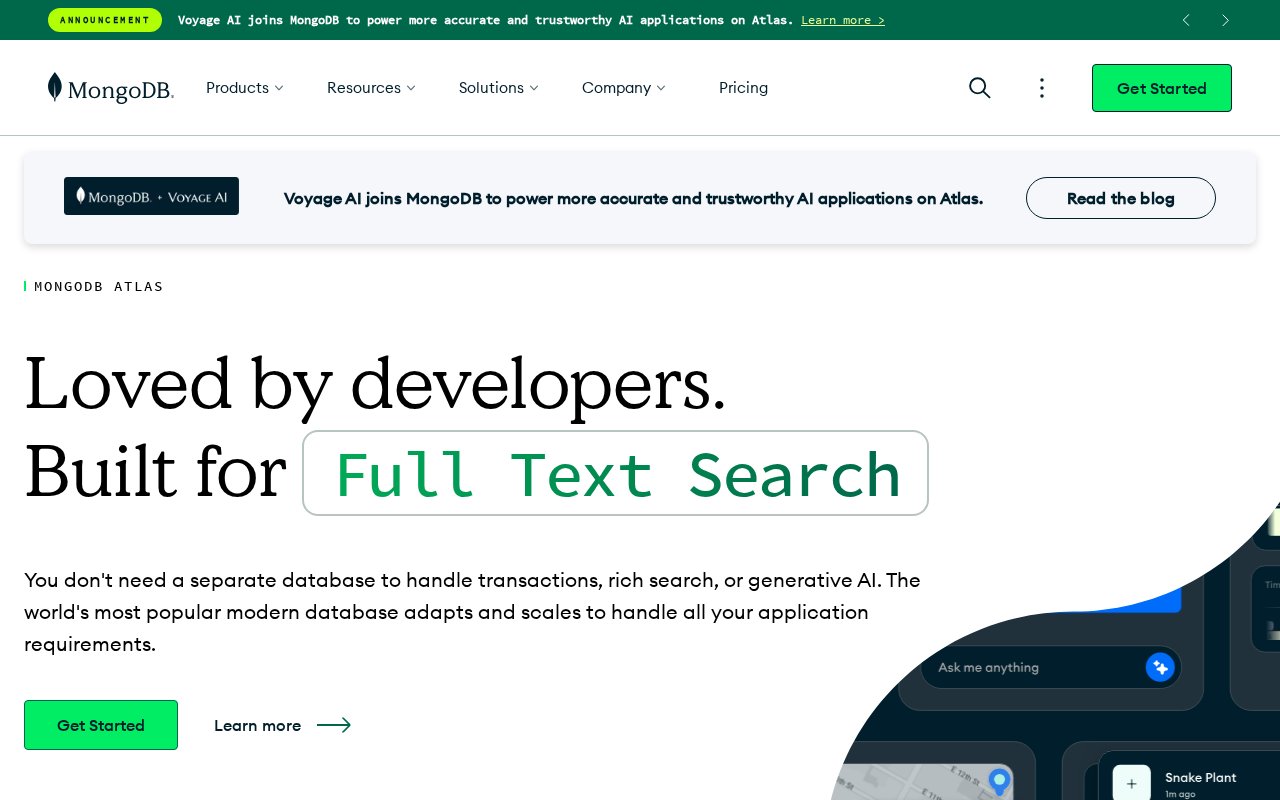This screenshot has width=1280, height=800.
Task: Click the ANNOUNCEMENT badge label
Action: coord(105,20)
